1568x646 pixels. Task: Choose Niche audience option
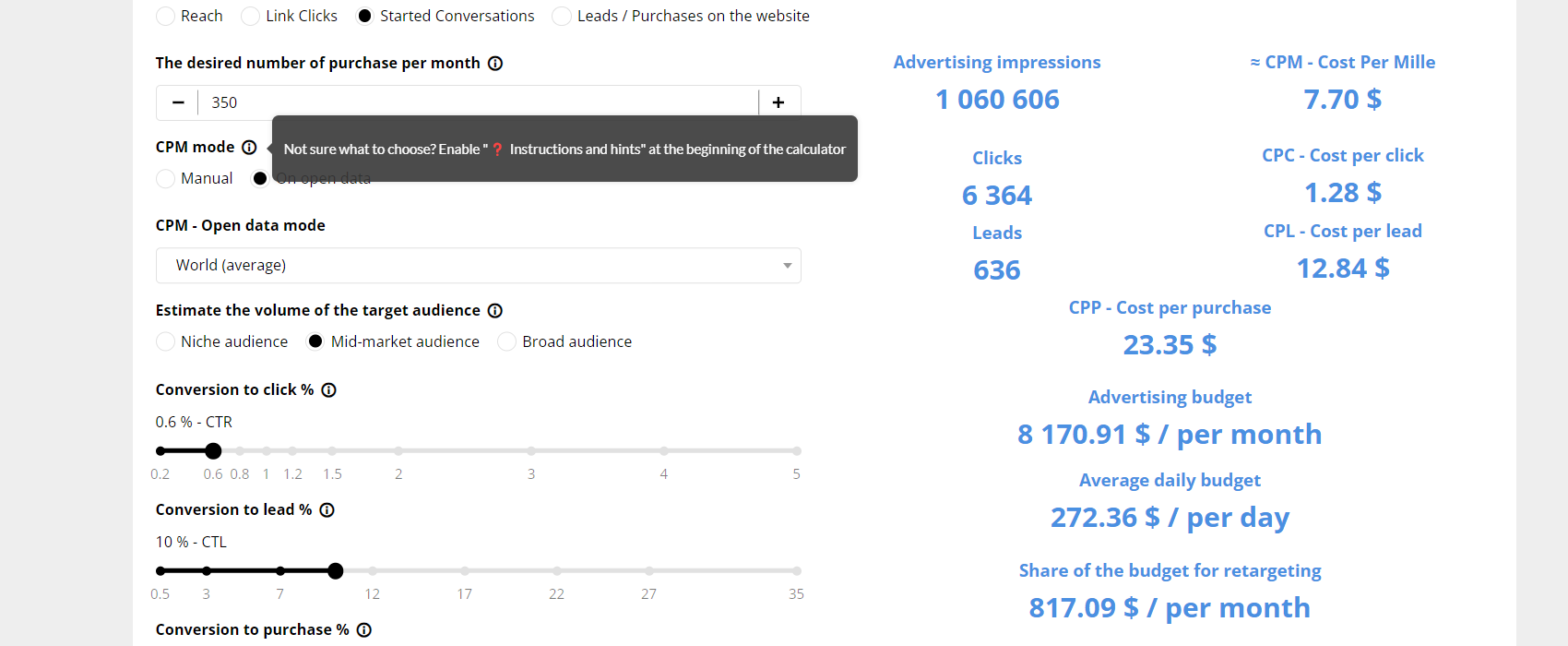click(x=166, y=342)
